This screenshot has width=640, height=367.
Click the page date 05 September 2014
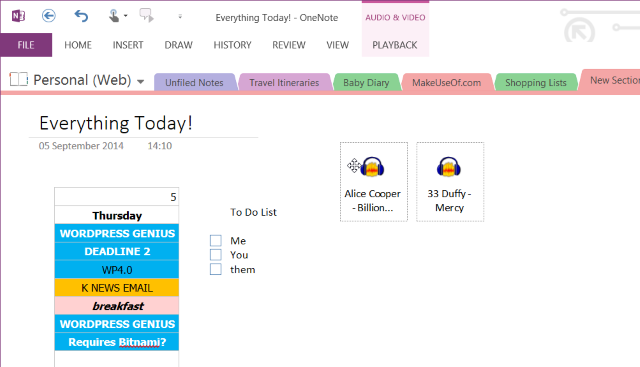point(81,146)
